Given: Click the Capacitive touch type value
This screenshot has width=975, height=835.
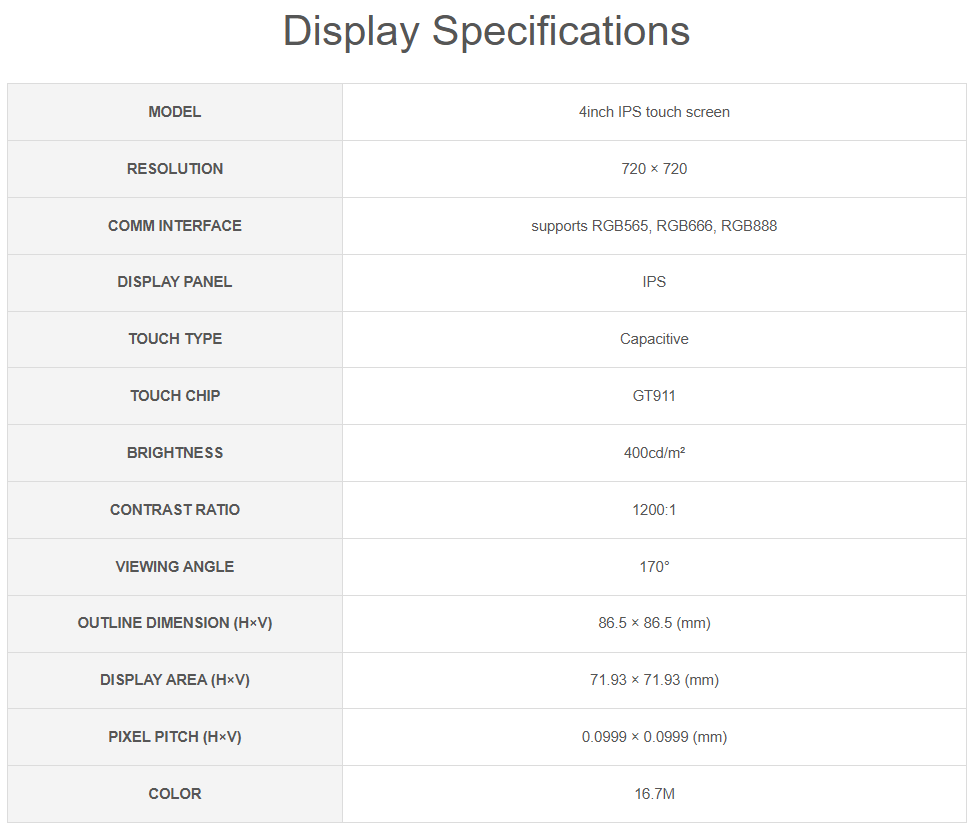Looking at the screenshot, I should [654, 339].
